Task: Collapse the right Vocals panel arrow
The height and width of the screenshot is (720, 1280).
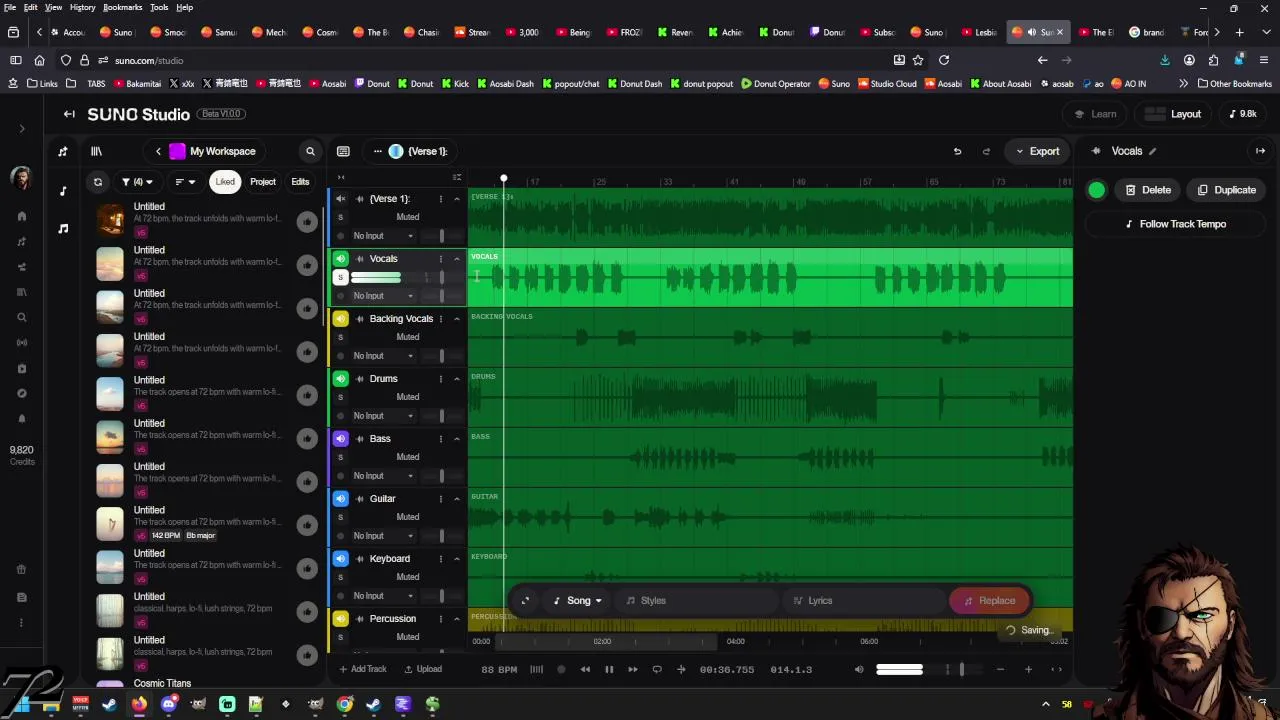Action: pyautogui.click(x=1260, y=151)
